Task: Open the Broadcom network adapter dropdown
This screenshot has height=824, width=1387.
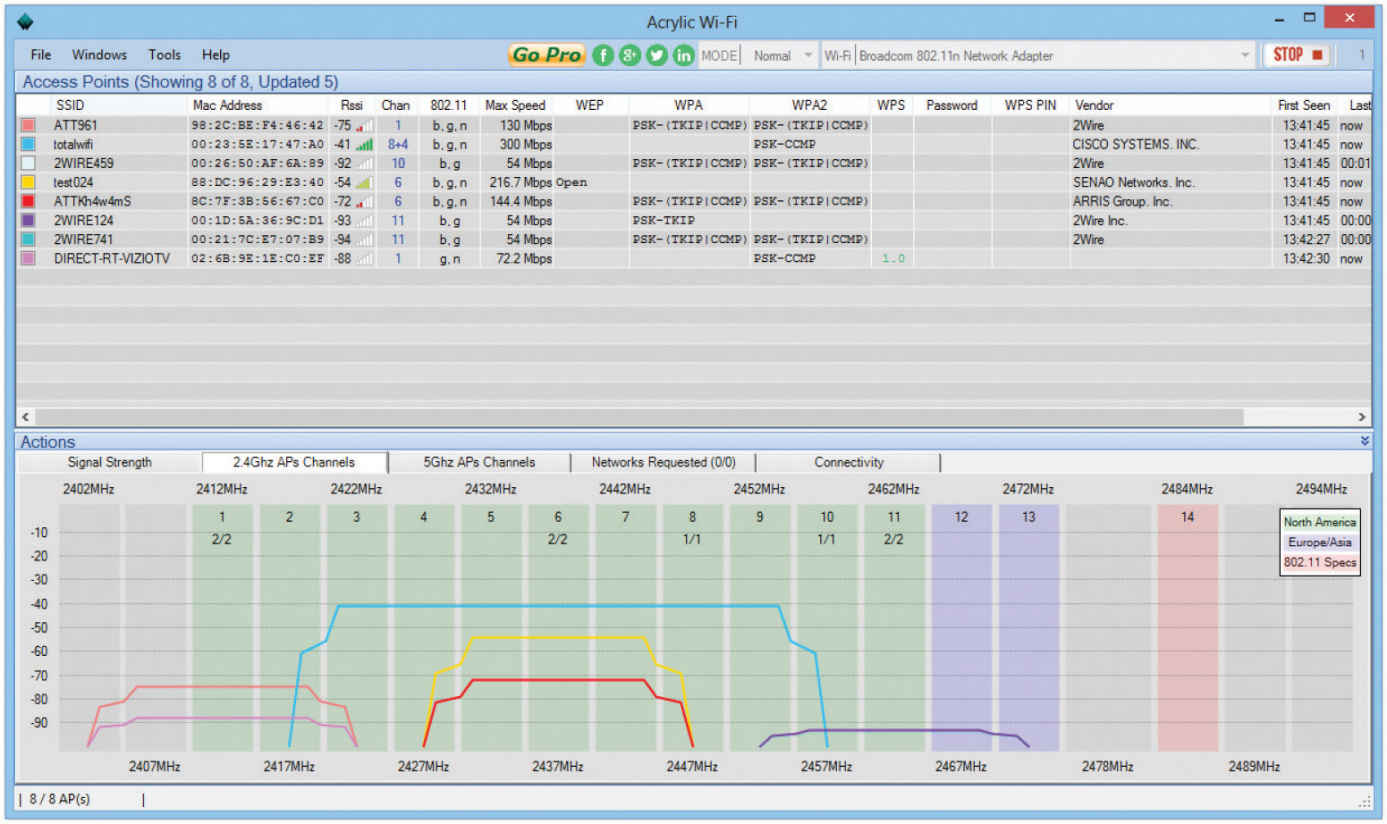Action: click(x=1054, y=56)
